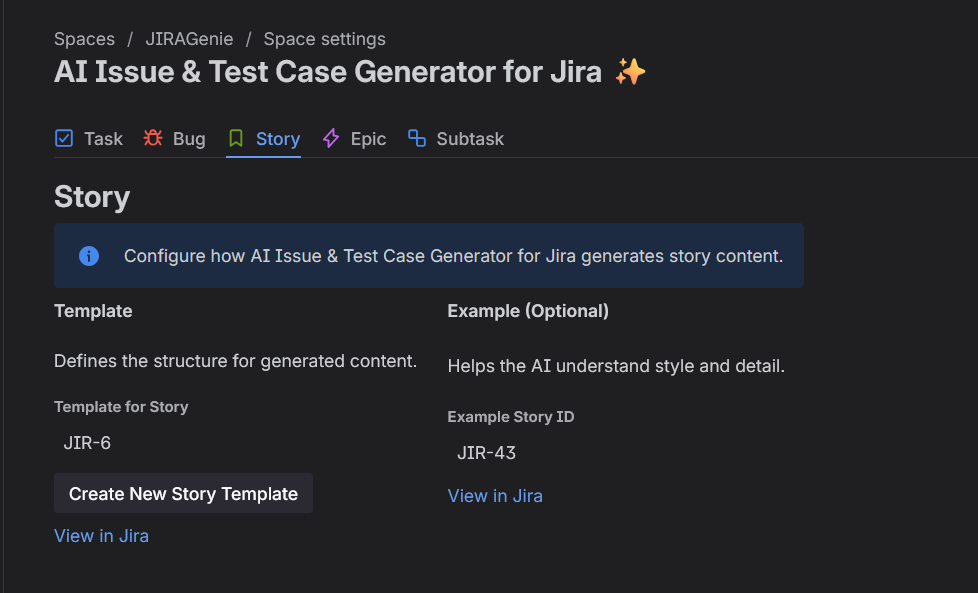The height and width of the screenshot is (593, 978).
Task: Open View in Jira under the template section
Action: click(x=101, y=535)
